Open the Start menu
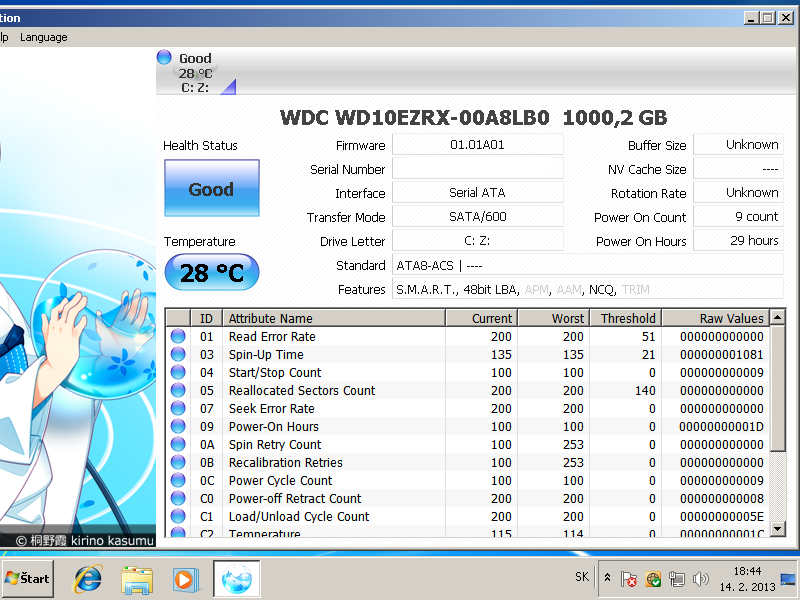 [28, 579]
